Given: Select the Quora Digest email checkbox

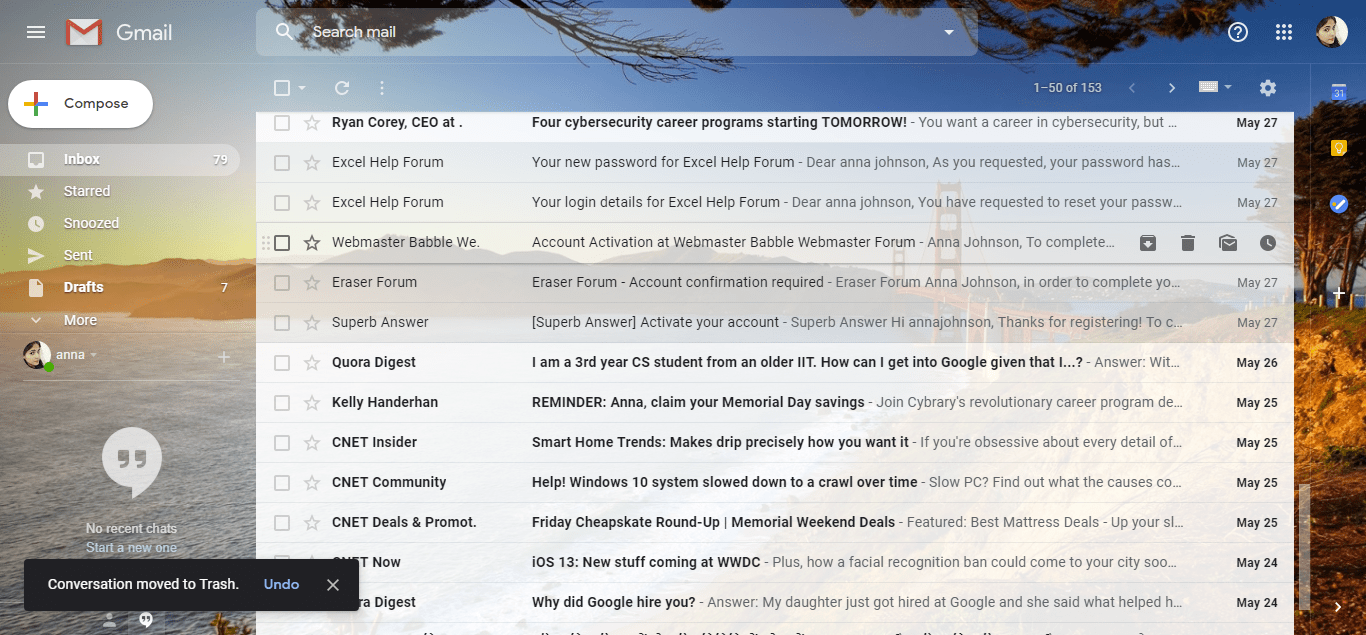Looking at the screenshot, I should [x=281, y=362].
